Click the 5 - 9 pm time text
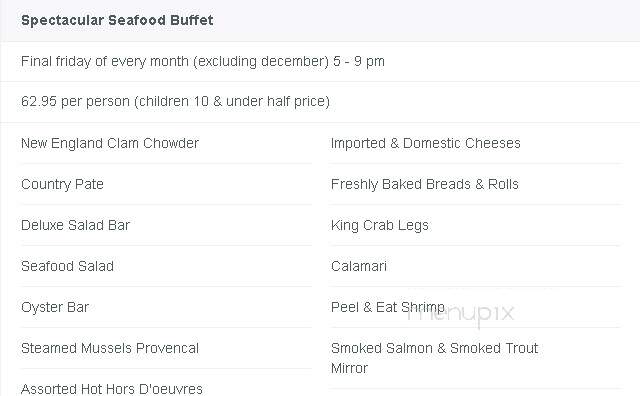Image resolution: width=640 pixels, height=396 pixels. 359,61
